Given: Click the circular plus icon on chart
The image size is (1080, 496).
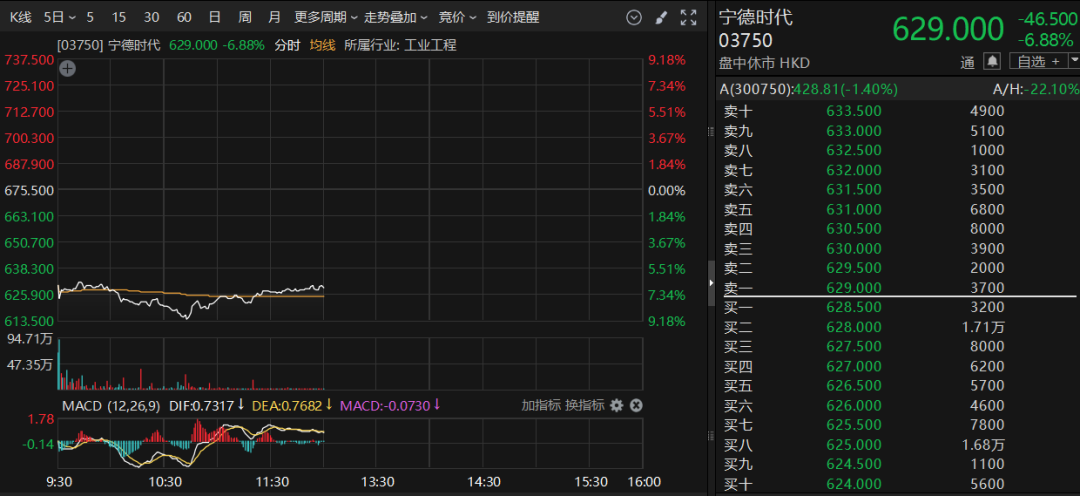Looking at the screenshot, I should pos(67,69).
